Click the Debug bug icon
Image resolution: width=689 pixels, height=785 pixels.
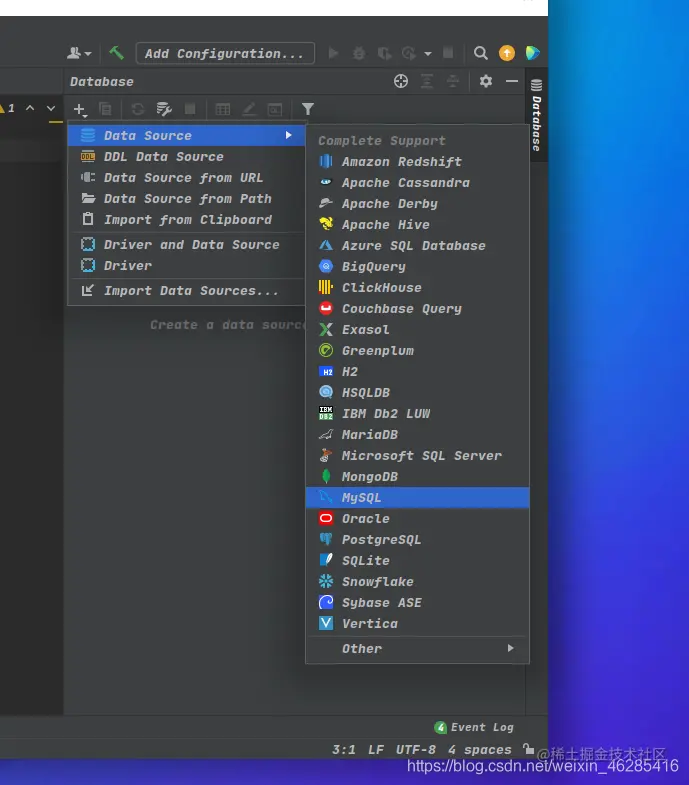(x=359, y=53)
